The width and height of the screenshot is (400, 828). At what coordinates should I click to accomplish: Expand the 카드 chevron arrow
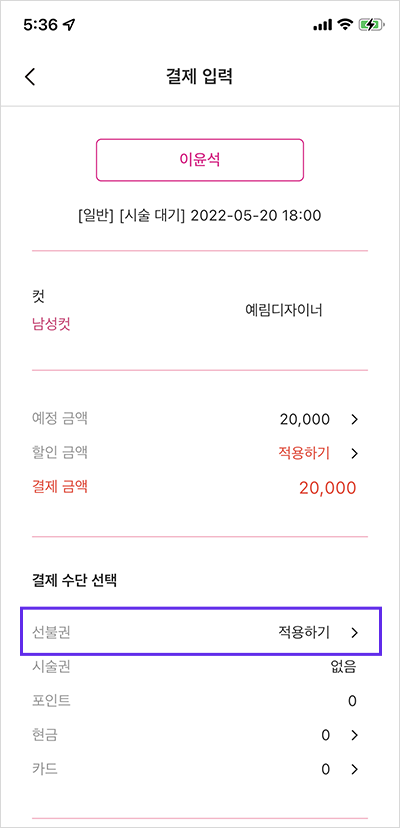tap(355, 769)
